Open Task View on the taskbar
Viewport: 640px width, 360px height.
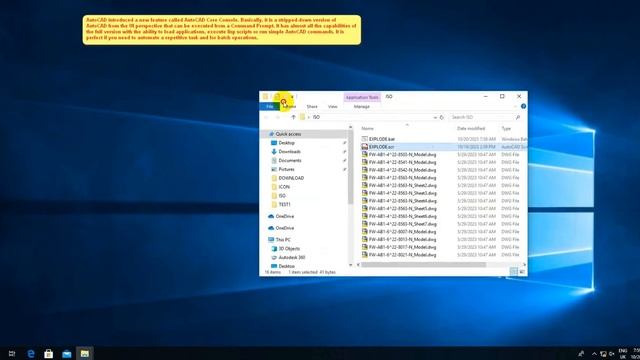[x=12, y=354]
